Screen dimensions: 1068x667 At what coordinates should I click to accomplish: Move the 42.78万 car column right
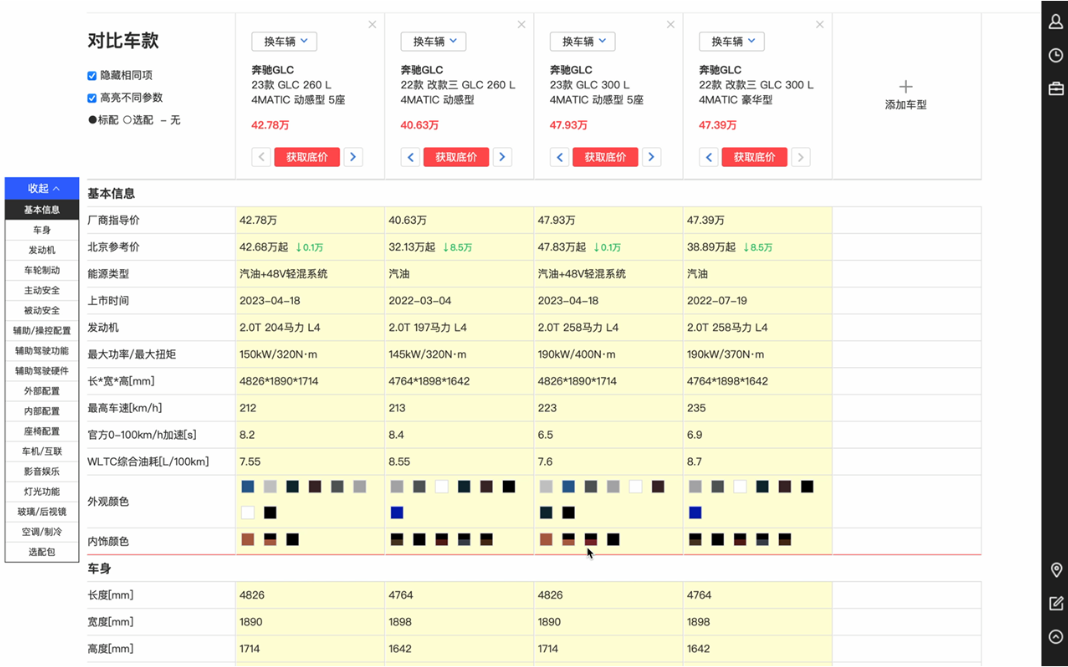click(x=353, y=157)
